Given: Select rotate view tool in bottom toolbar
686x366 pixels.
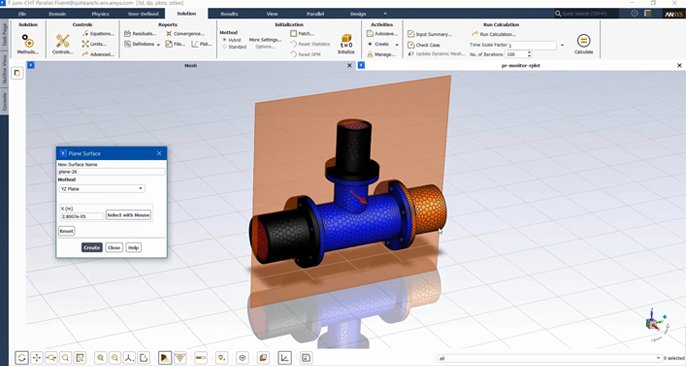Looking at the screenshot, I should click(x=21, y=358).
